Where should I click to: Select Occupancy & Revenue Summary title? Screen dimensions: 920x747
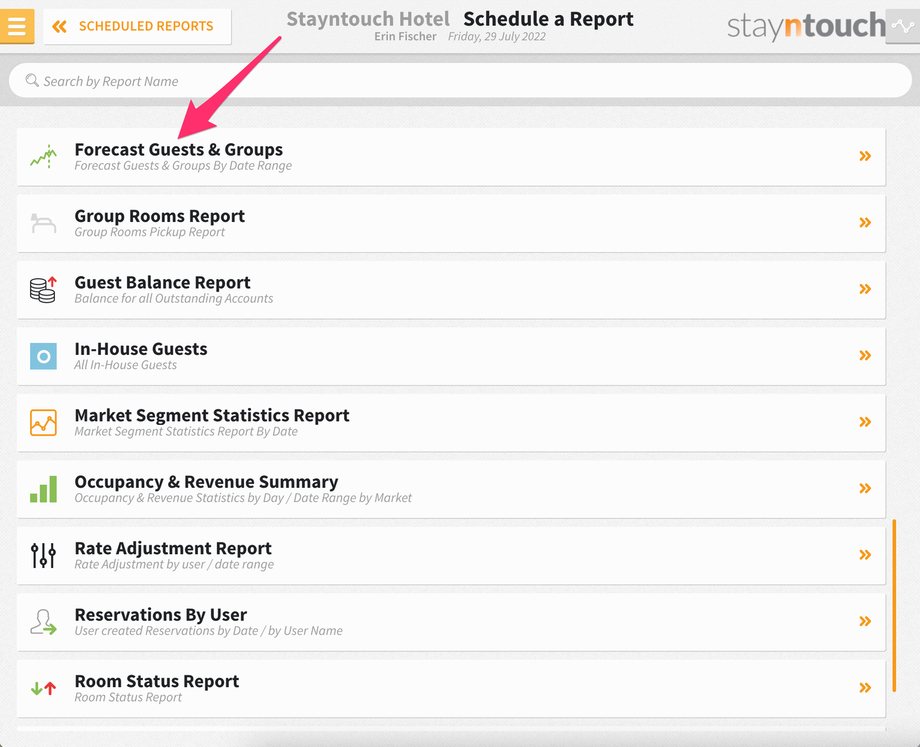207,482
